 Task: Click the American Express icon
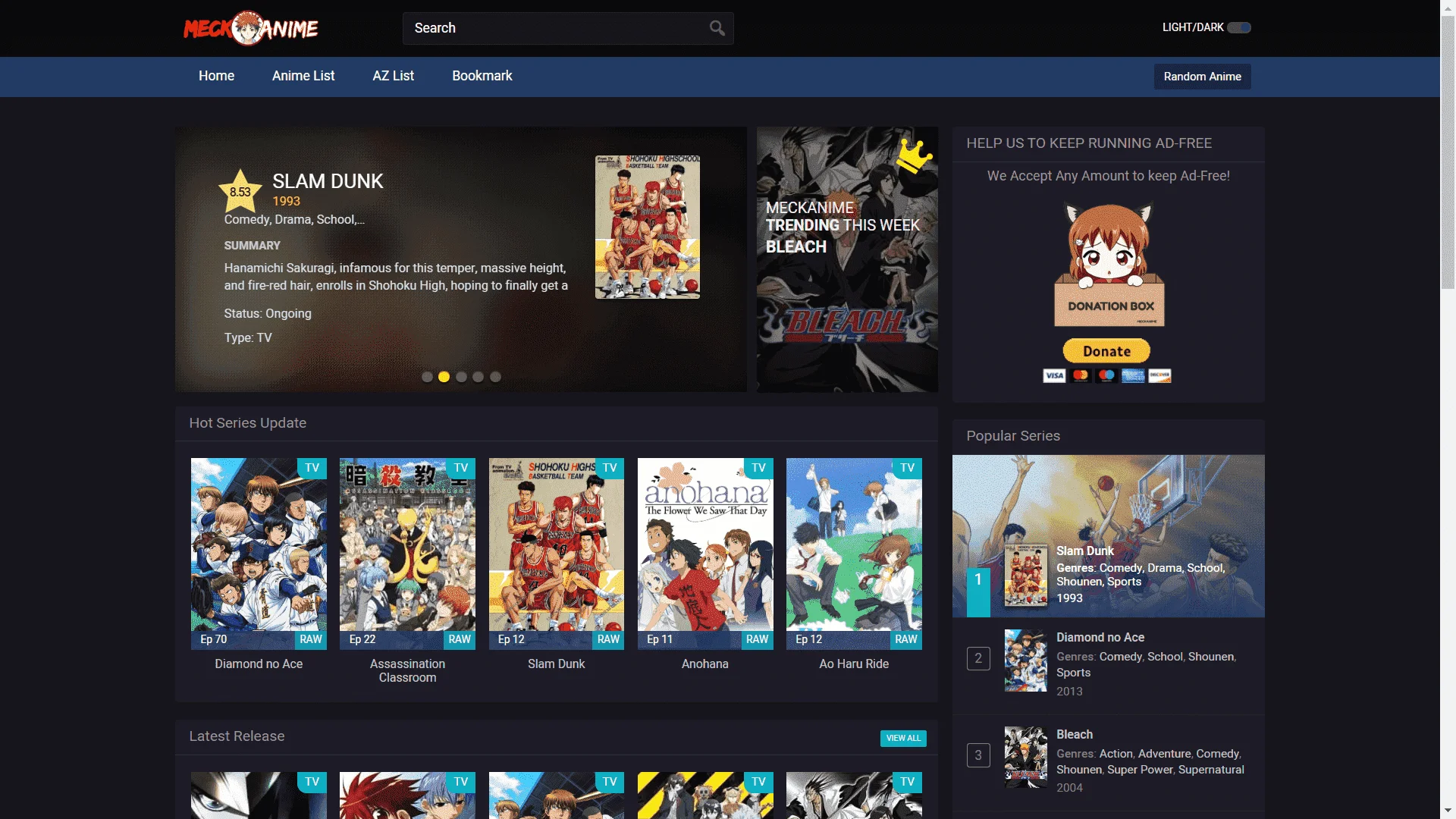1133,375
